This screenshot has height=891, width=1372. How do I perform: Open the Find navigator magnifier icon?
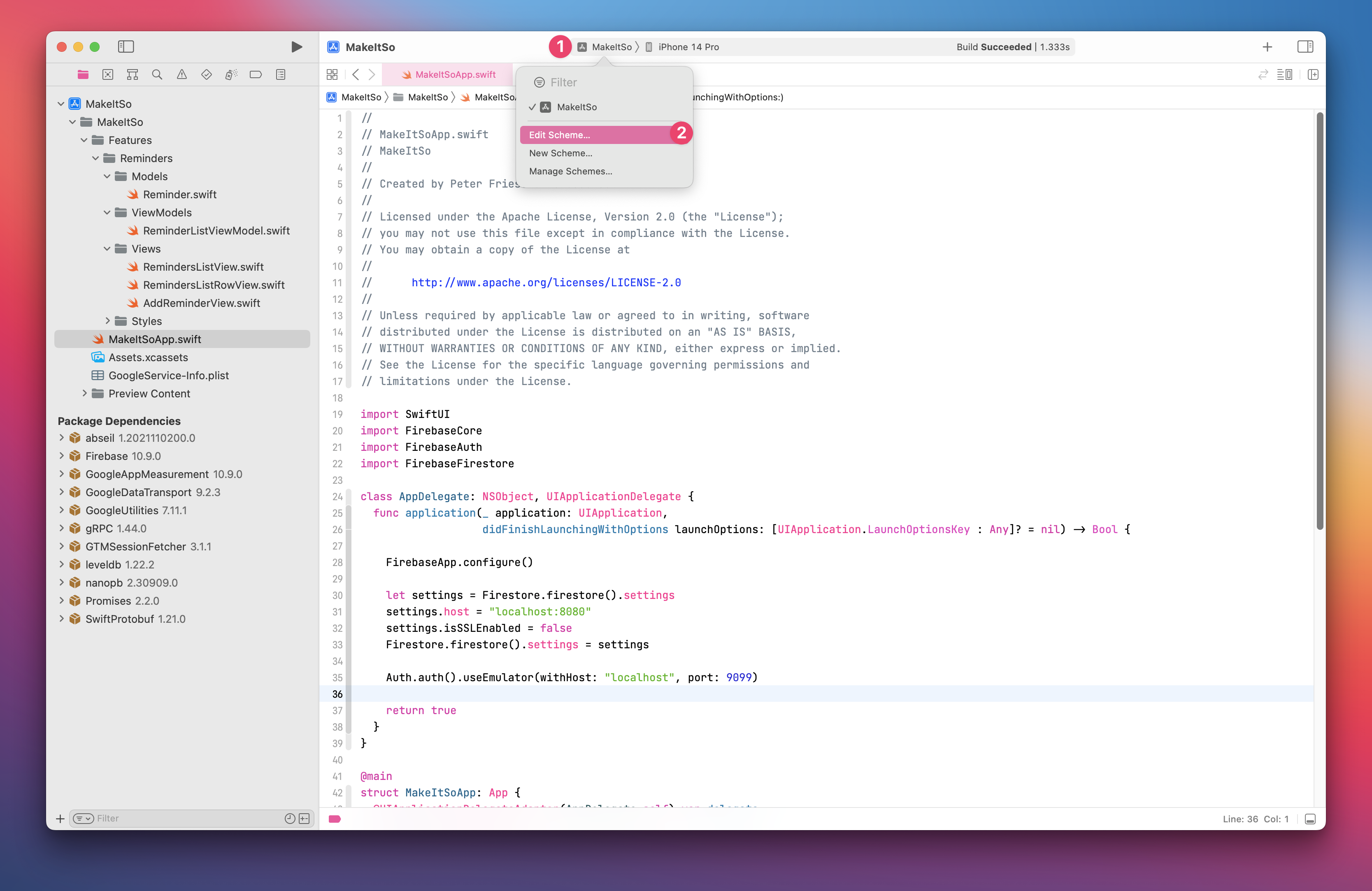click(157, 74)
